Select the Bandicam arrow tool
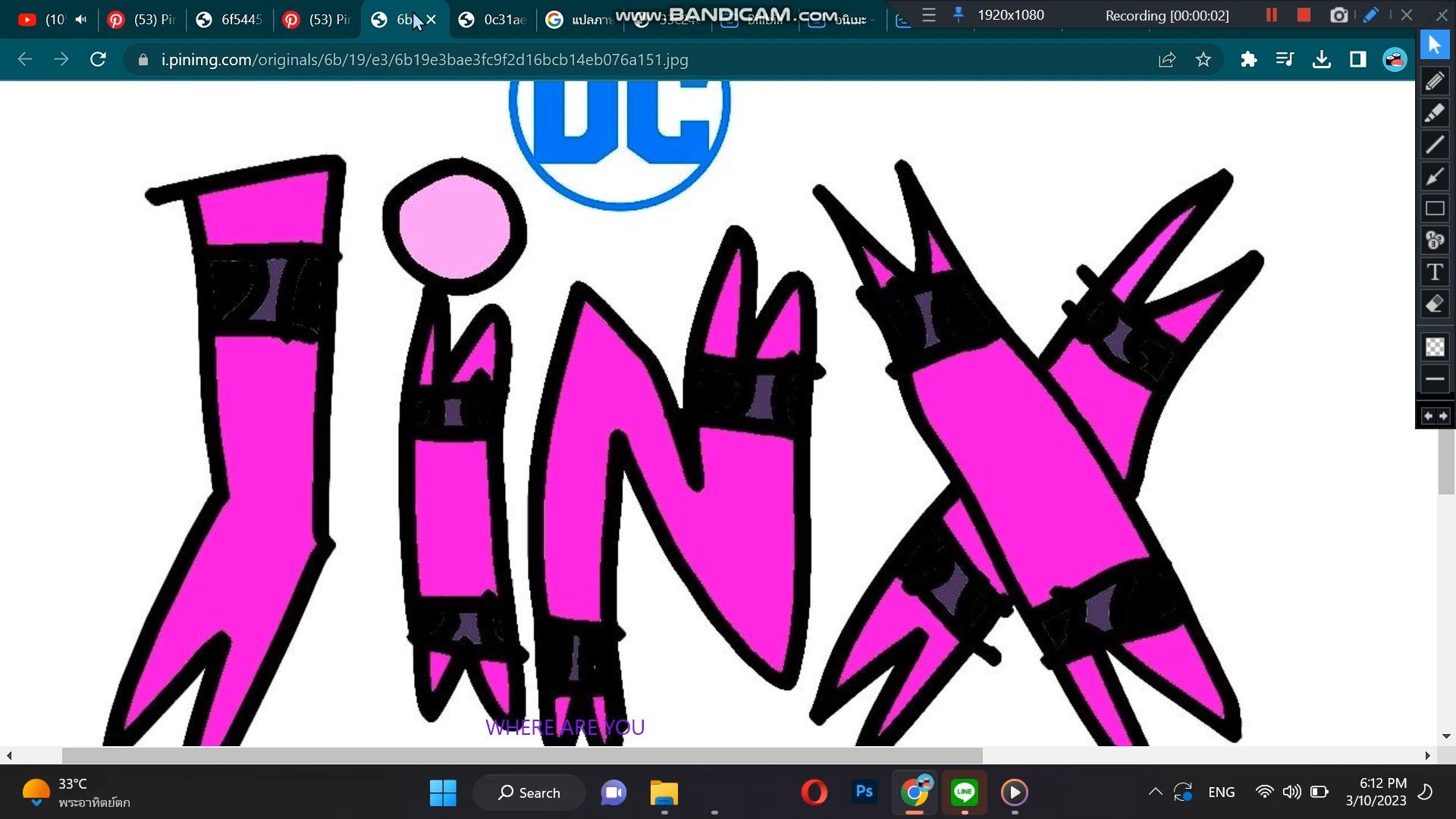 1434,177
